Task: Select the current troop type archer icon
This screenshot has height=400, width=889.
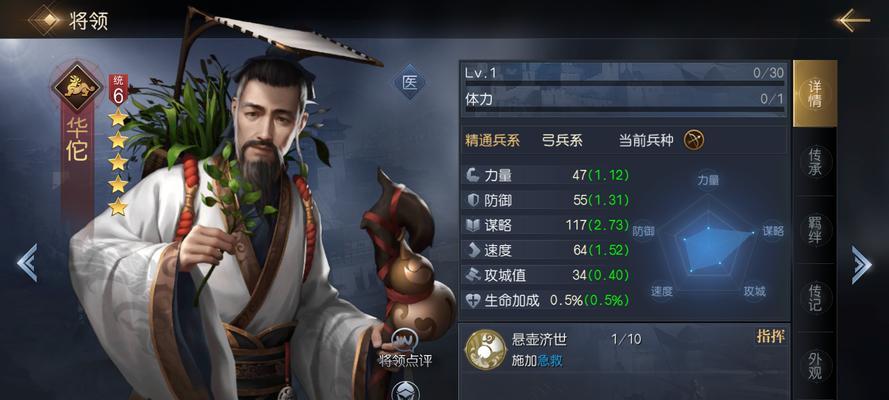Action: pyautogui.click(x=693, y=140)
